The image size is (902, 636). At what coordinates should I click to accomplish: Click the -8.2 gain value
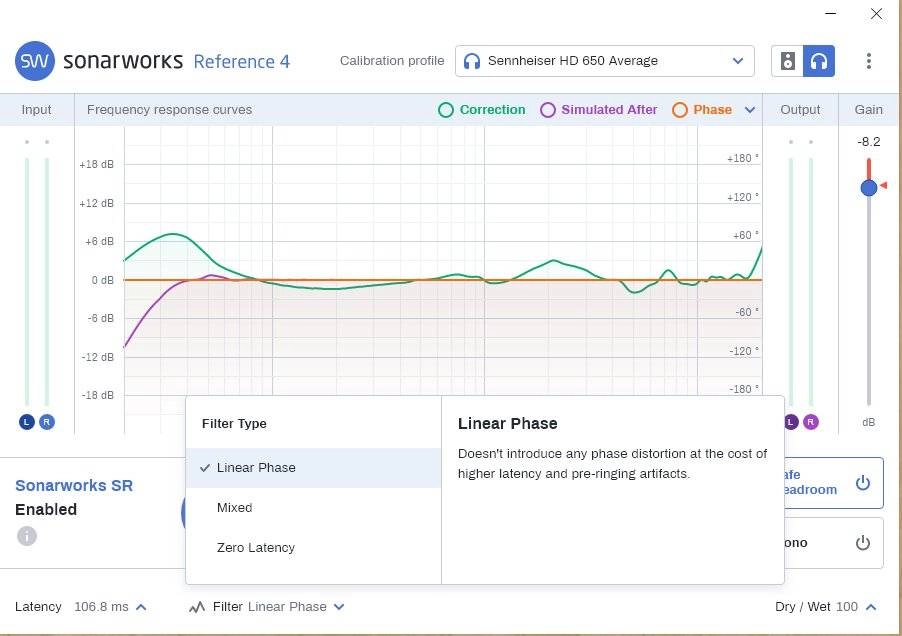(869, 142)
